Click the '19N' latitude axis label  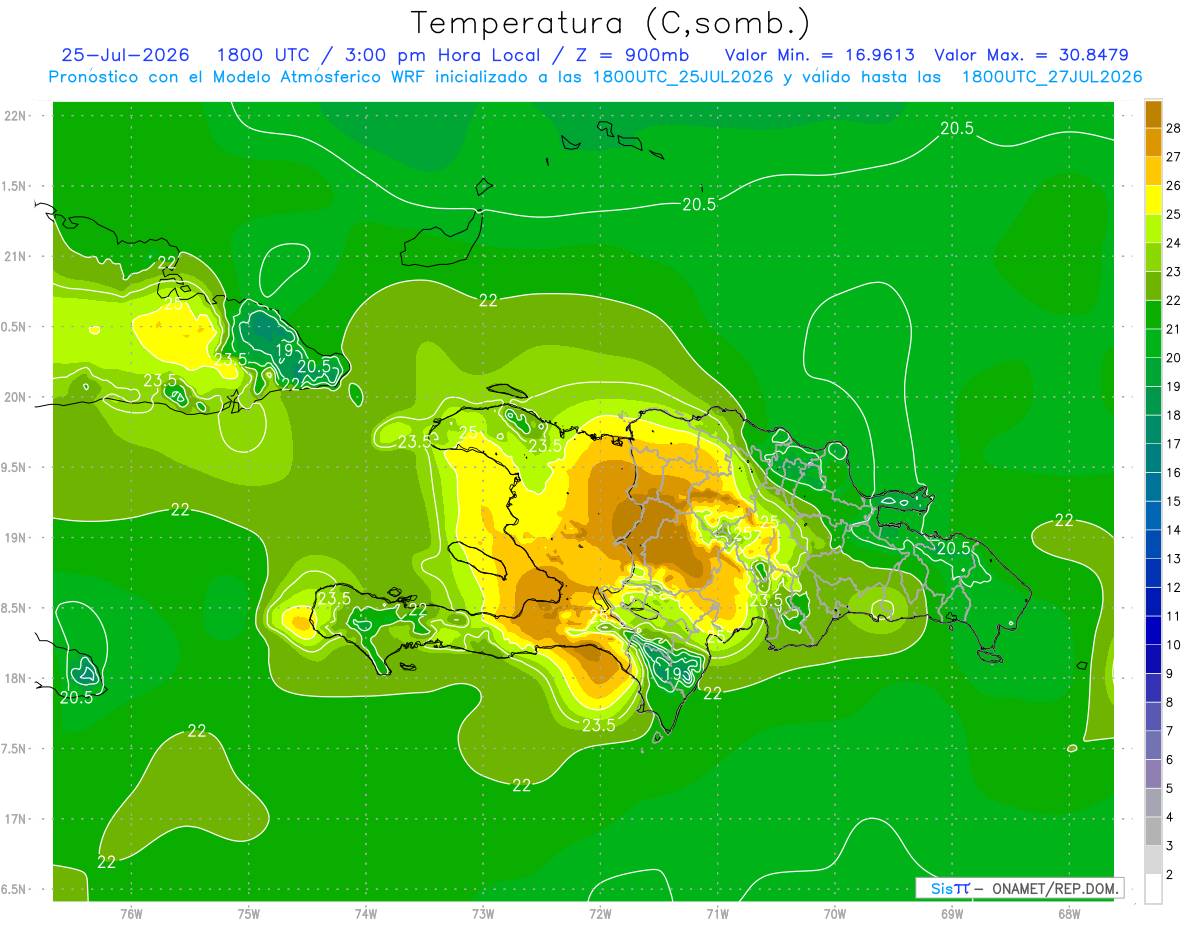pyautogui.click(x=16, y=537)
